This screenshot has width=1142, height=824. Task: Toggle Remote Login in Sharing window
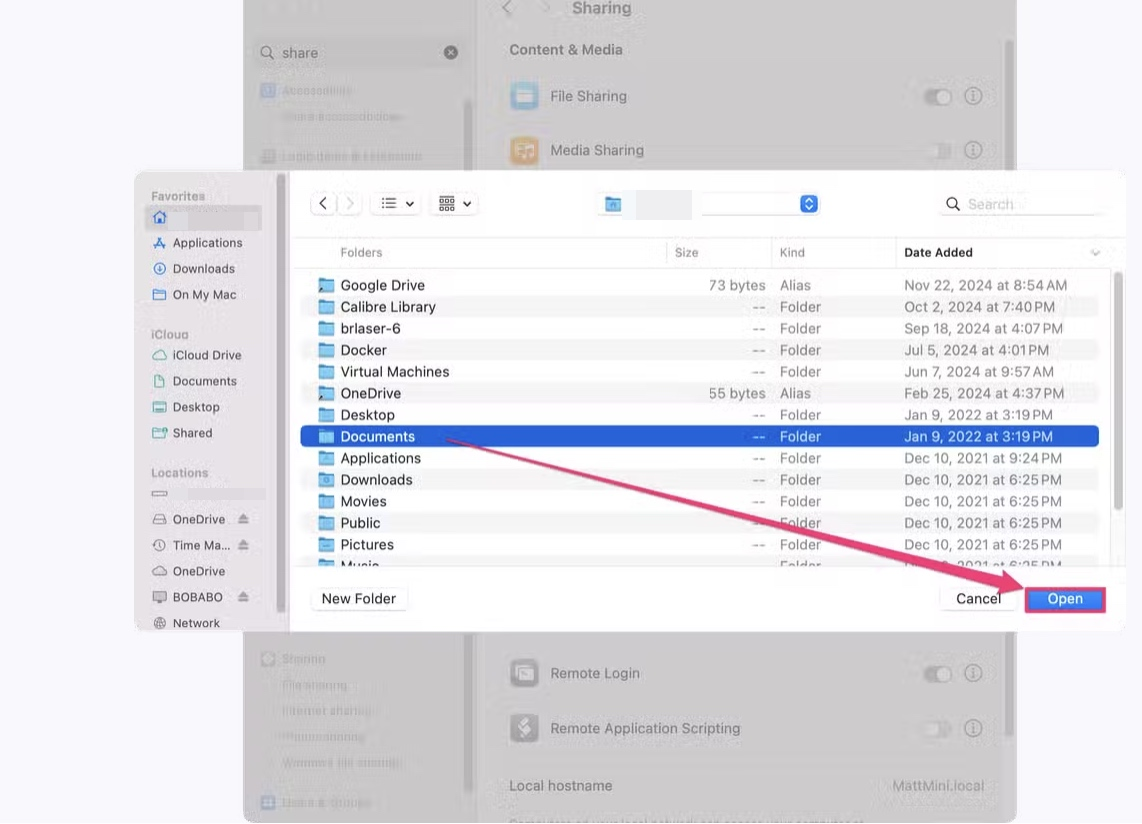[937, 674]
